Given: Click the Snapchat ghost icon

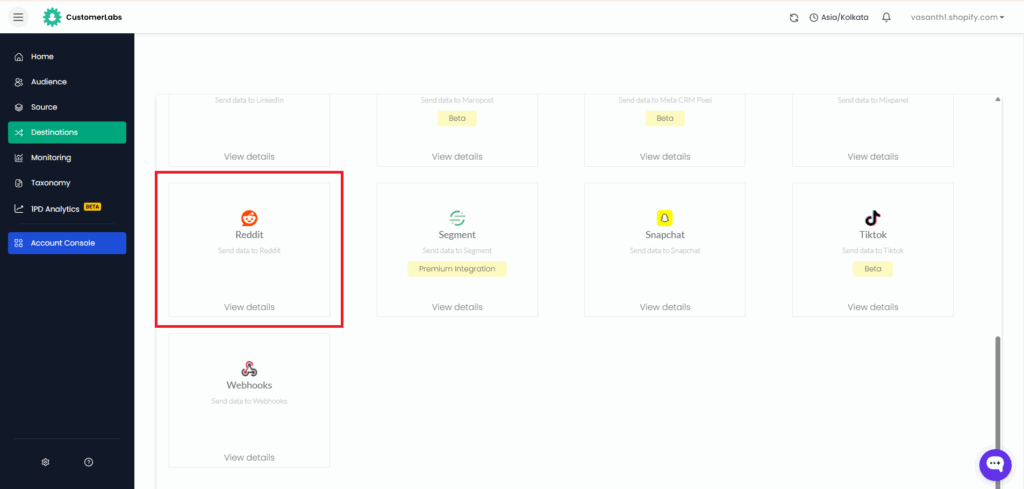Looking at the screenshot, I should pos(665,218).
